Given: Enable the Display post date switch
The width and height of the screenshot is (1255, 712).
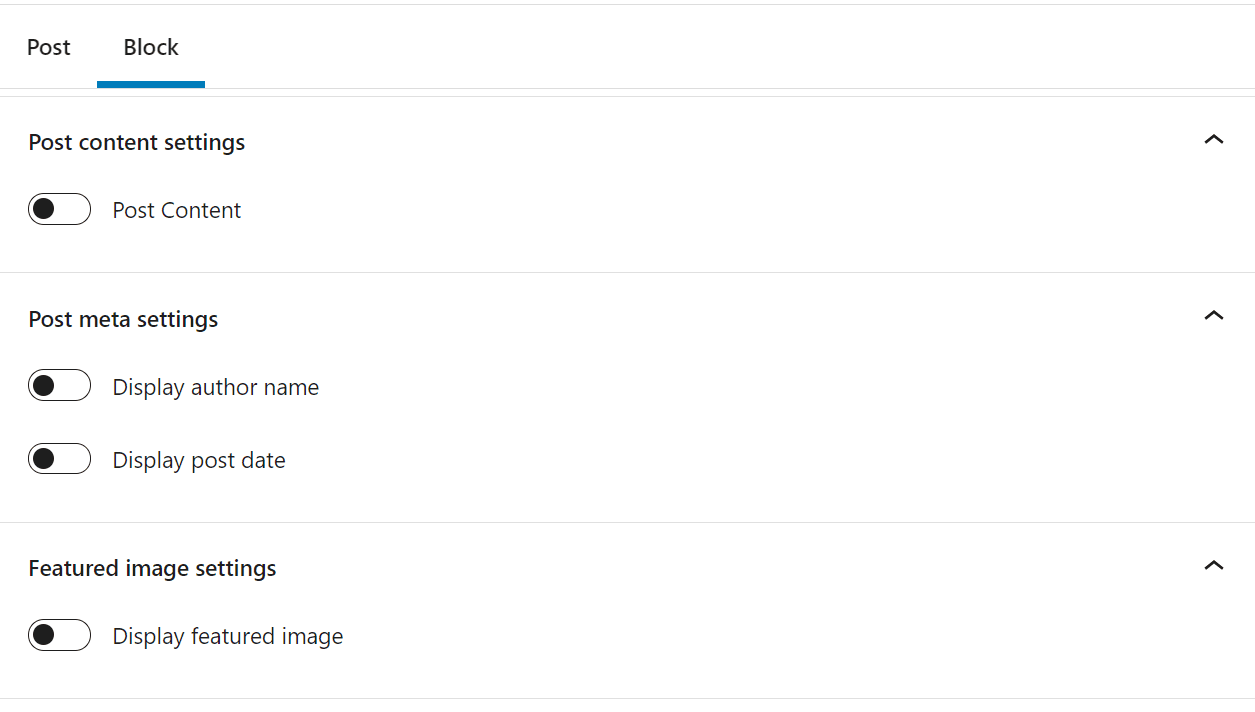Looking at the screenshot, I should click(x=59, y=458).
